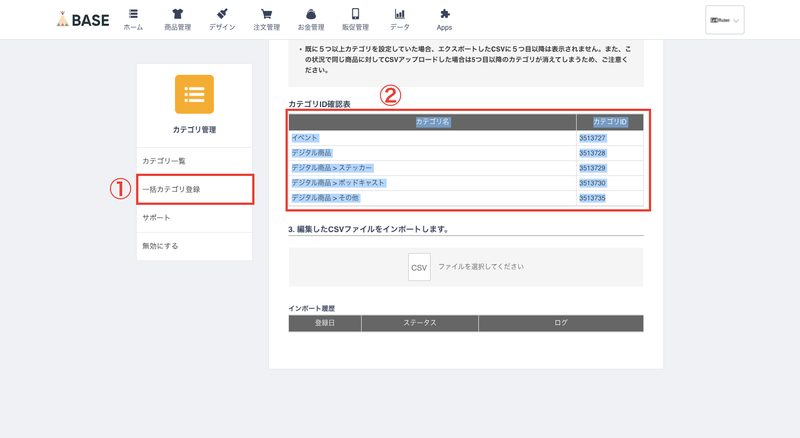The height and width of the screenshot is (438, 800).
Task: Click the BASE logo
Action: (x=83, y=19)
